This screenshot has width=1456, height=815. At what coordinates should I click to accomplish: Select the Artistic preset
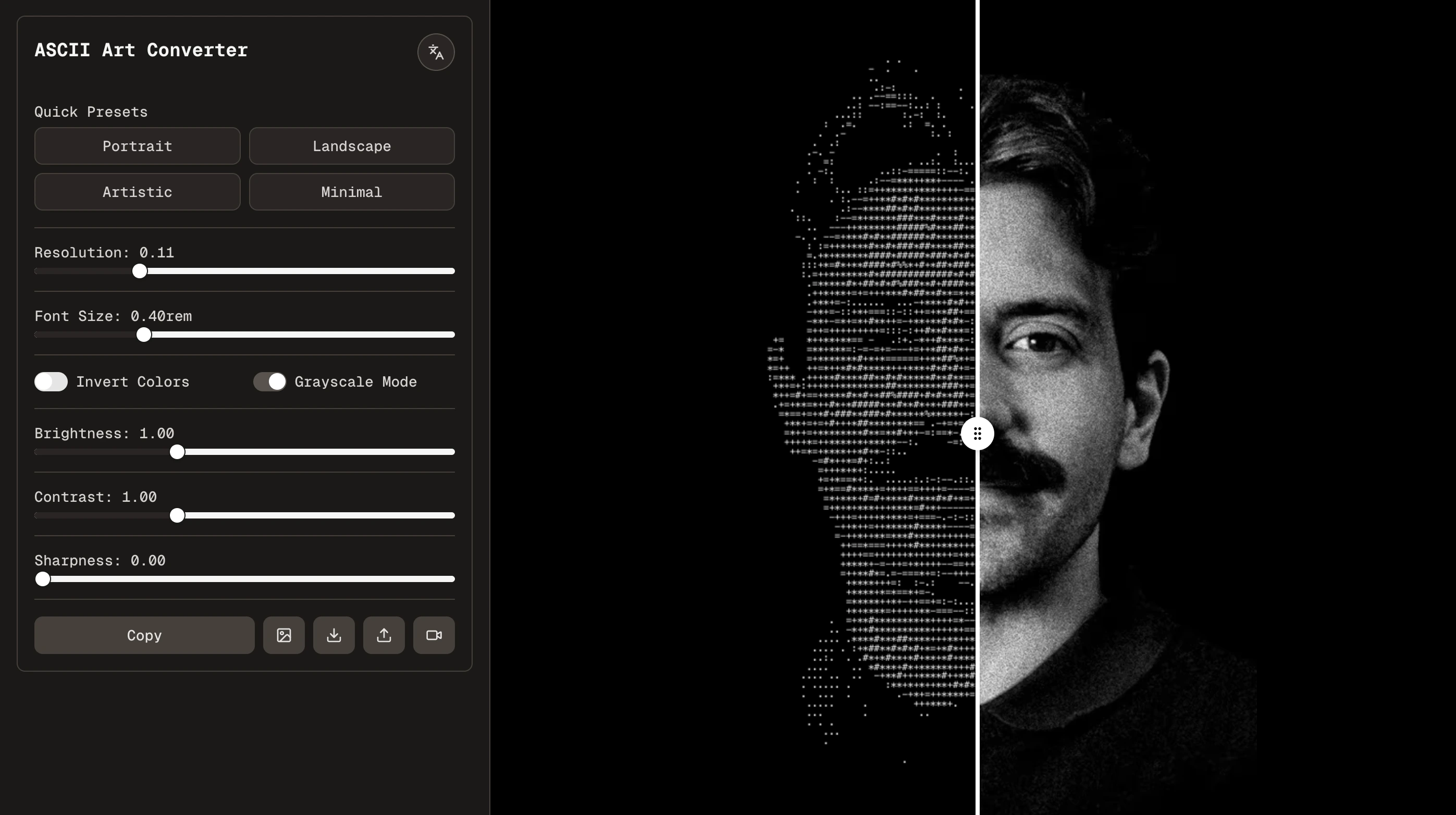point(138,192)
